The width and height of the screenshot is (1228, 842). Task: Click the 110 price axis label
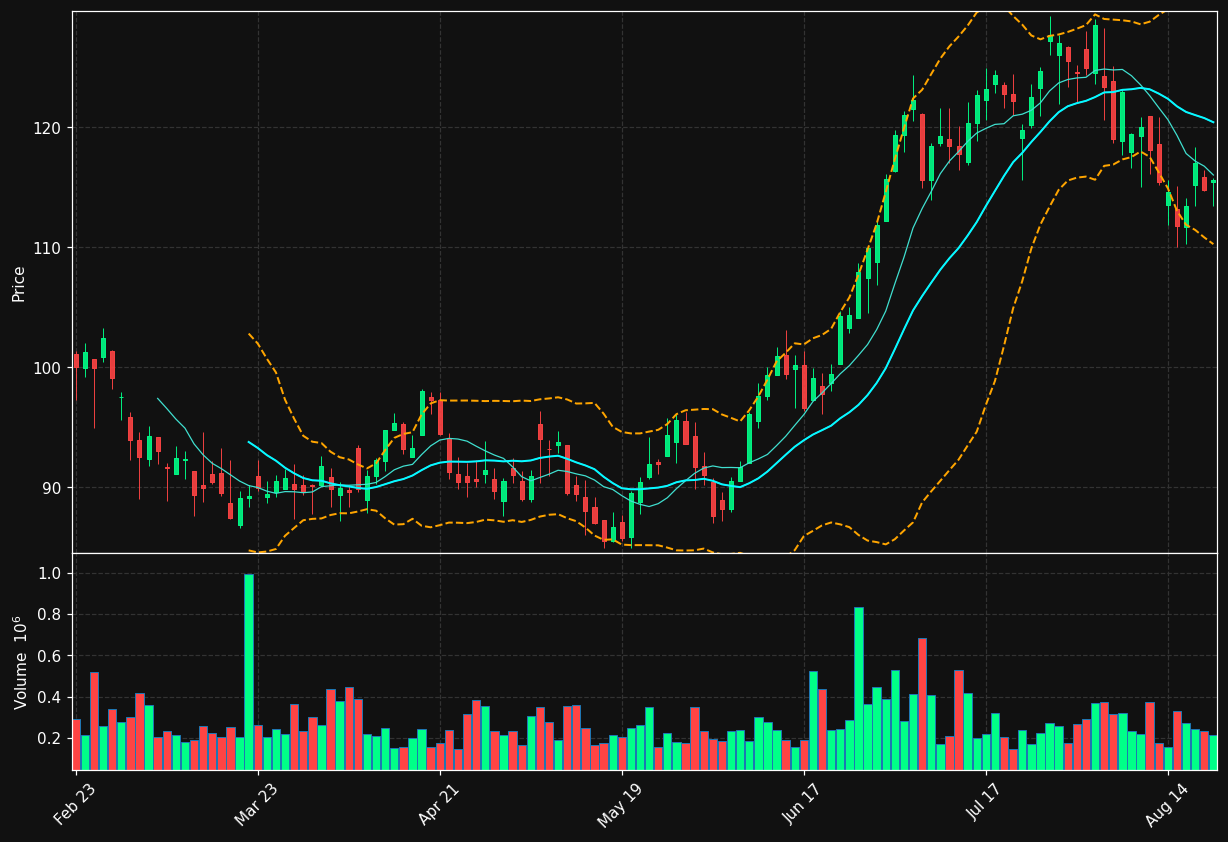(47, 248)
